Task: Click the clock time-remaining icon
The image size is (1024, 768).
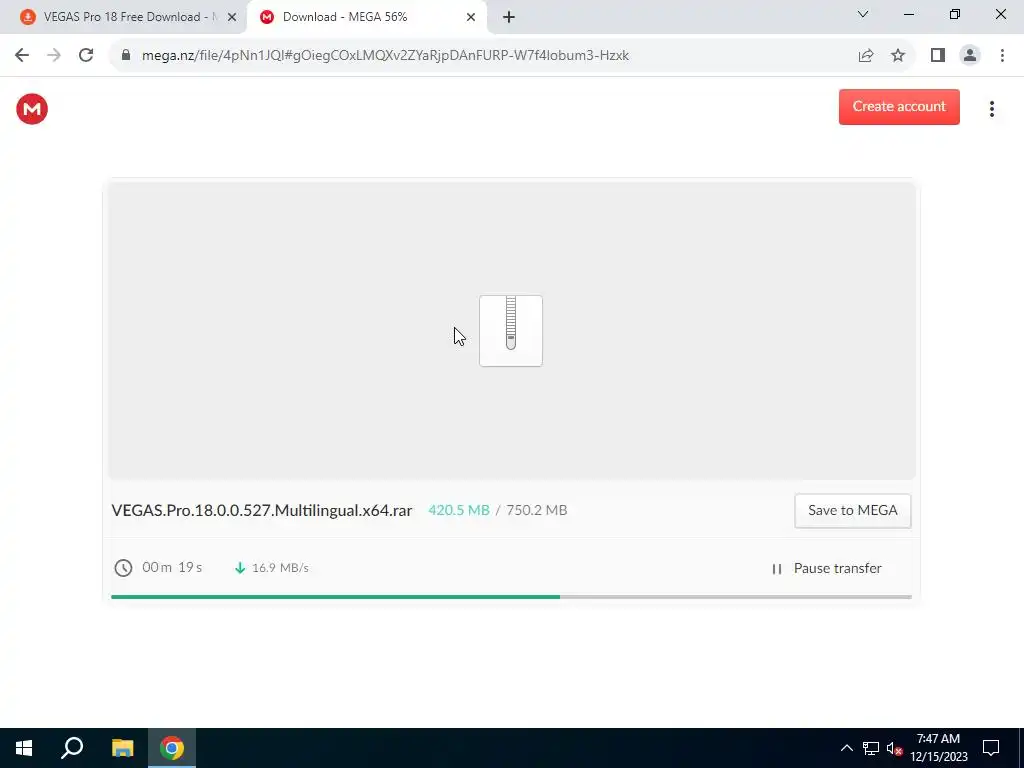Action: [123, 568]
